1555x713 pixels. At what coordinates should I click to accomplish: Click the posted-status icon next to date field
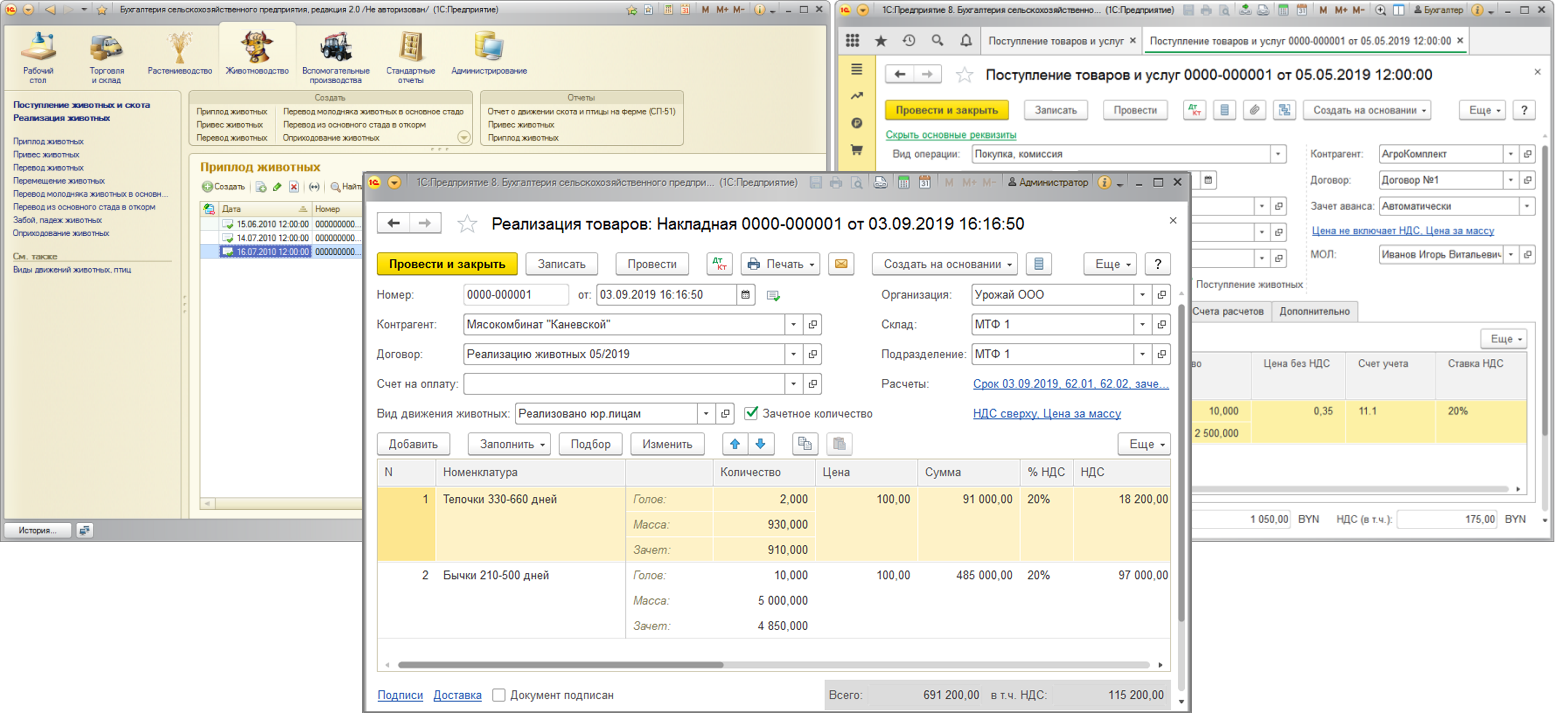tap(773, 296)
